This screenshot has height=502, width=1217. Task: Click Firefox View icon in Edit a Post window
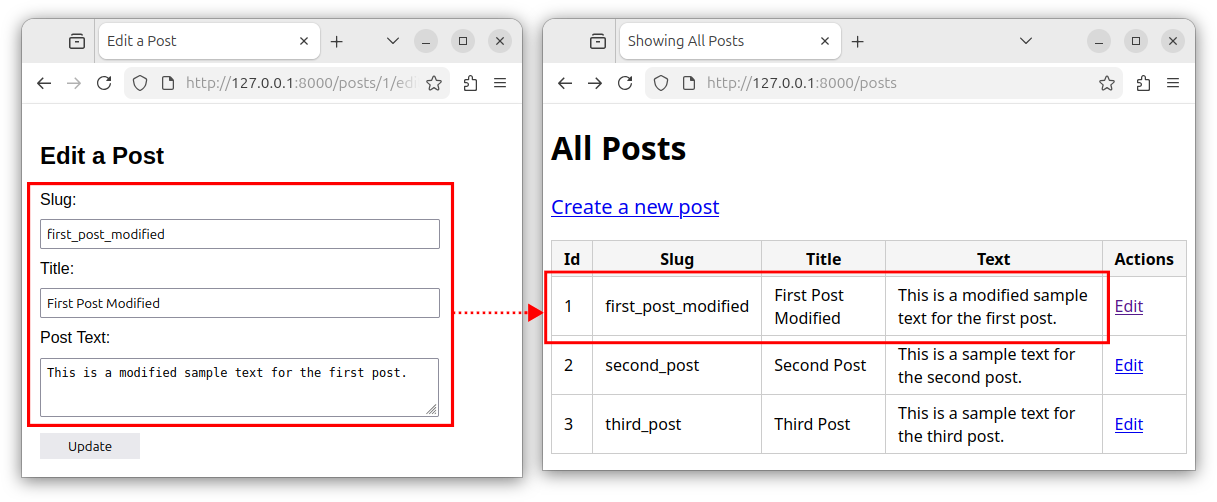click(77, 41)
